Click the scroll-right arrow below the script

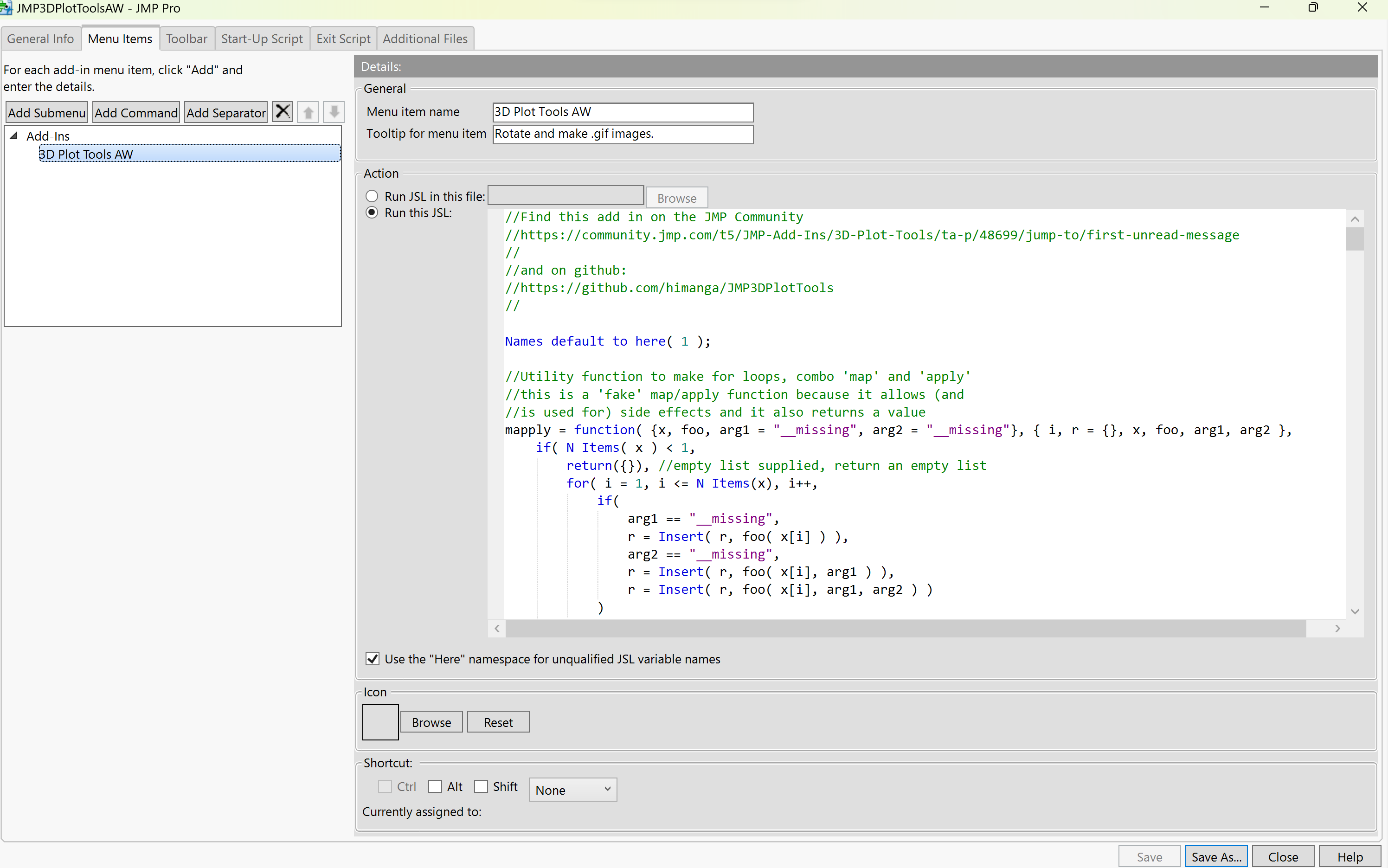pyautogui.click(x=1337, y=629)
